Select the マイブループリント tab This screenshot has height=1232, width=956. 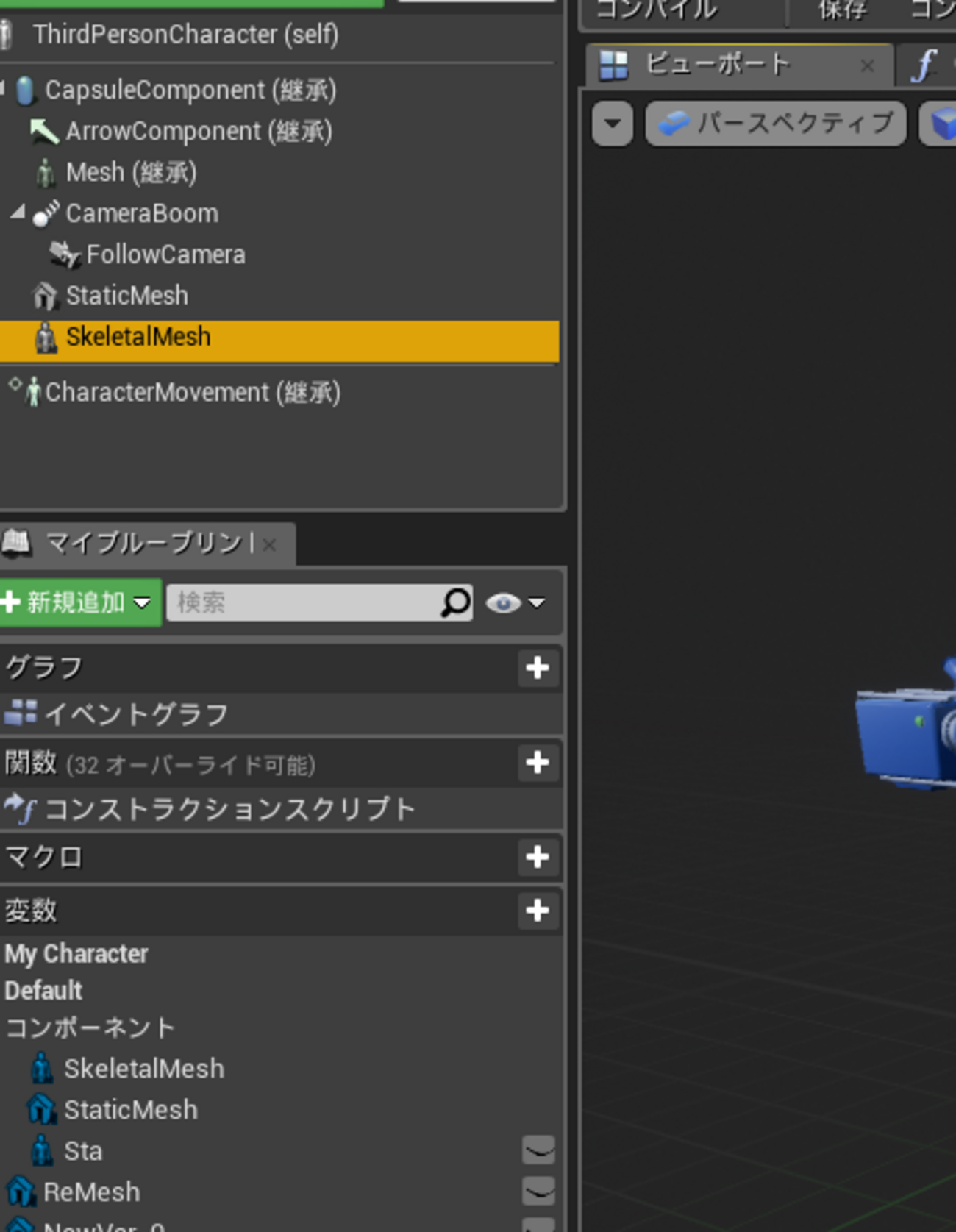click(x=147, y=544)
